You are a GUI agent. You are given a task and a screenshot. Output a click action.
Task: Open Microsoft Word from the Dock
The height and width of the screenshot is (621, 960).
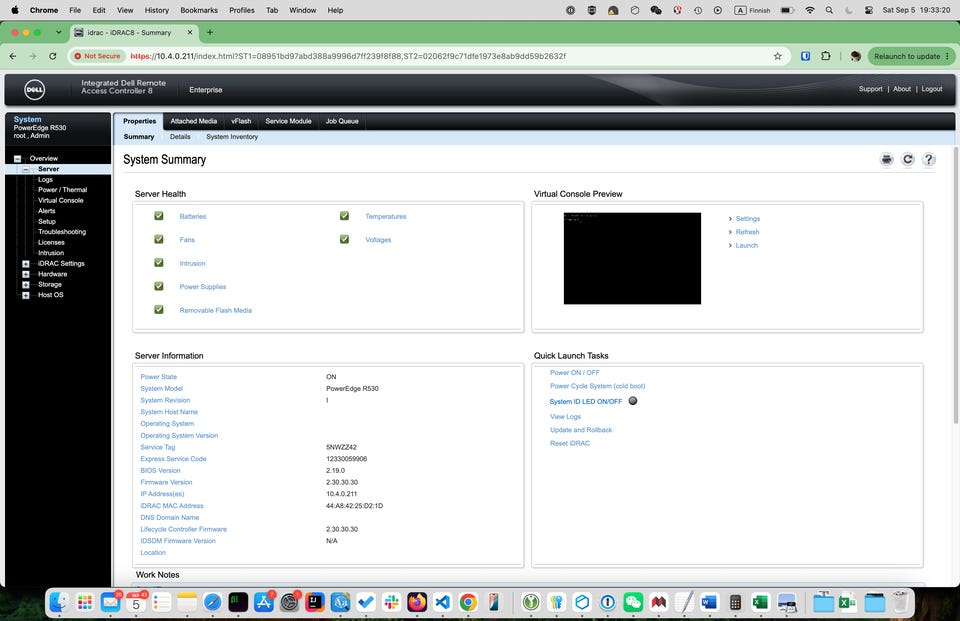point(709,603)
